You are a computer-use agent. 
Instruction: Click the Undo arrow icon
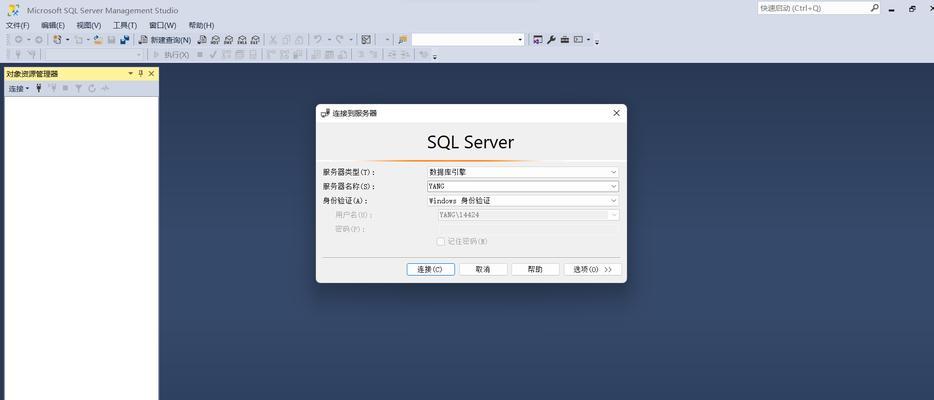click(x=317, y=39)
